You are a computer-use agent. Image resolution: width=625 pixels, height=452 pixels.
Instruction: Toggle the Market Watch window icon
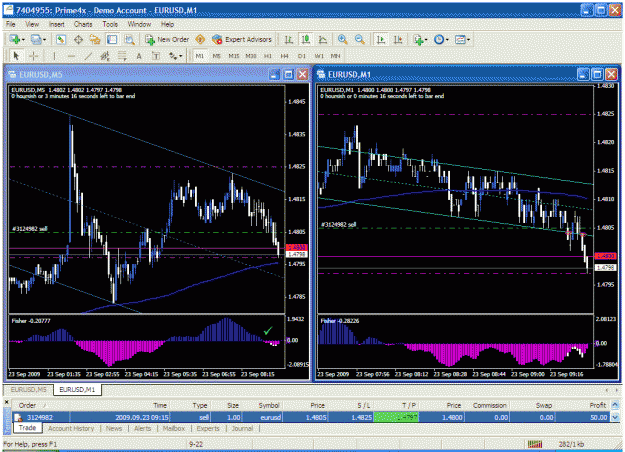click(61, 39)
